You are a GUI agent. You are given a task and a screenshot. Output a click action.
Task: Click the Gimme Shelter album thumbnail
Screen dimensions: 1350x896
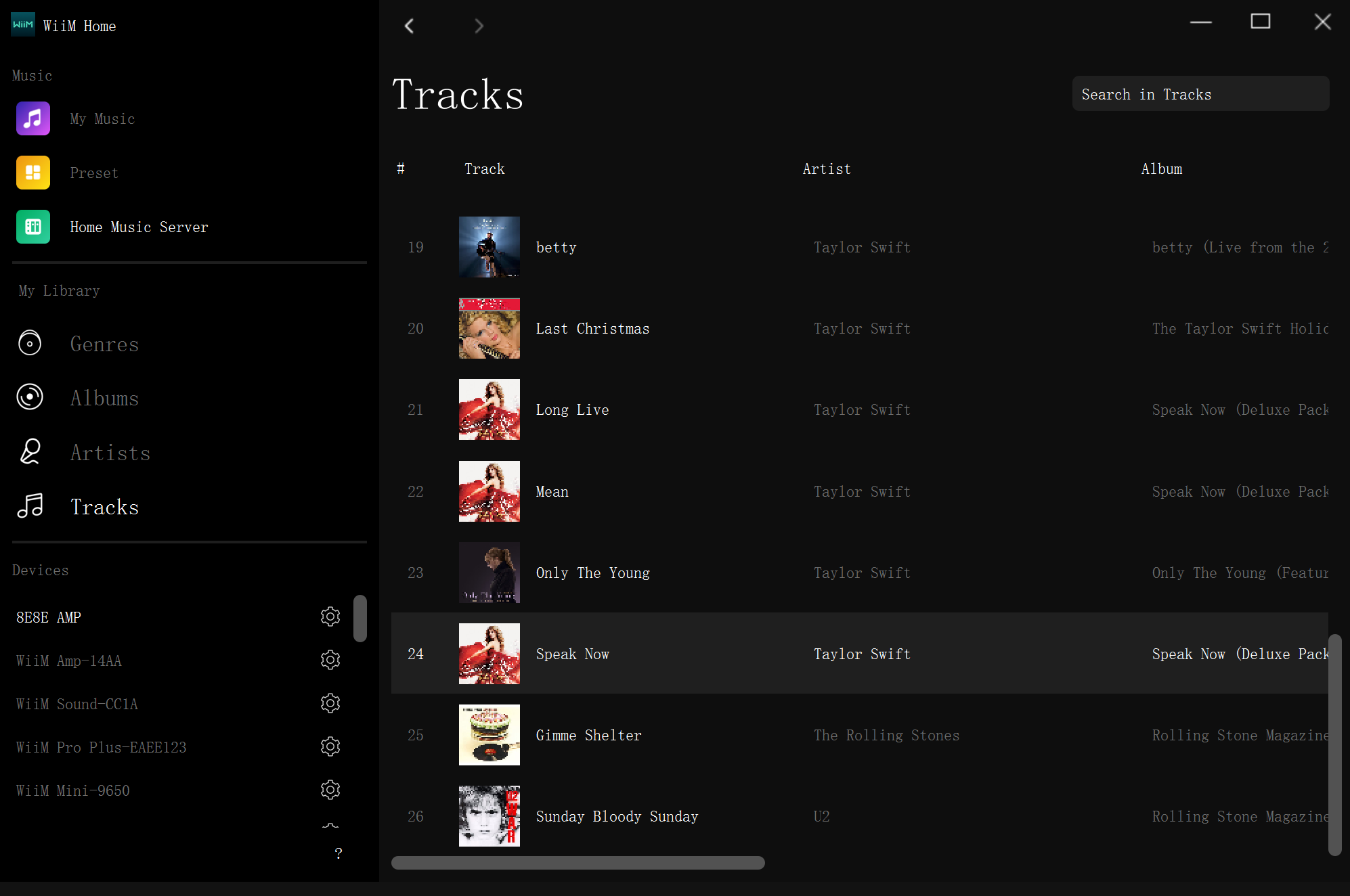pos(489,735)
